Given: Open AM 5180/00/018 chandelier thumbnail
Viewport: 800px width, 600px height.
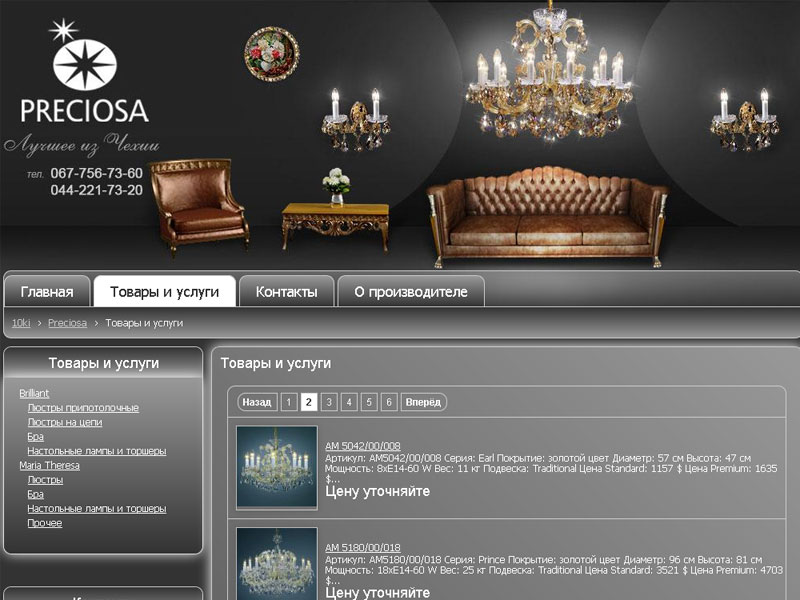Looking at the screenshot, I should [277, 564].
